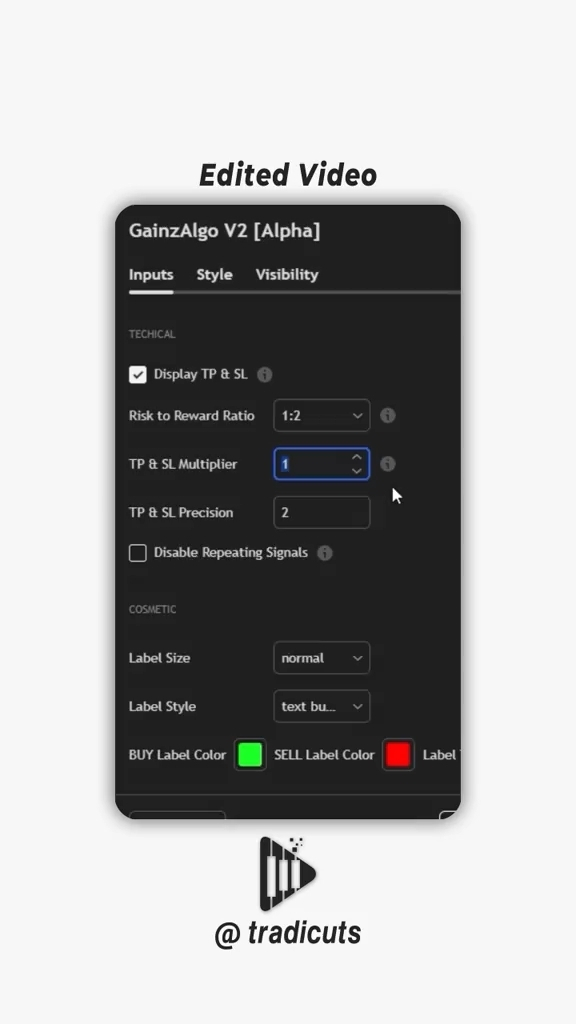Click the Risk to Reward Ratio label

coord(191,415)
